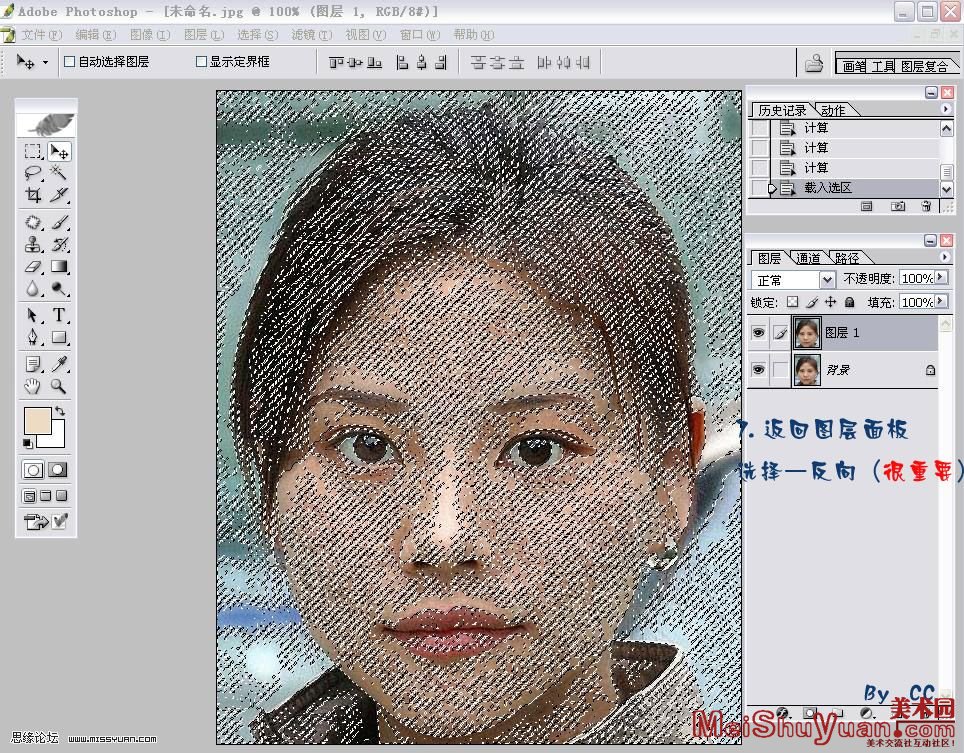Select the Eyedropper tool

[59, 364]
